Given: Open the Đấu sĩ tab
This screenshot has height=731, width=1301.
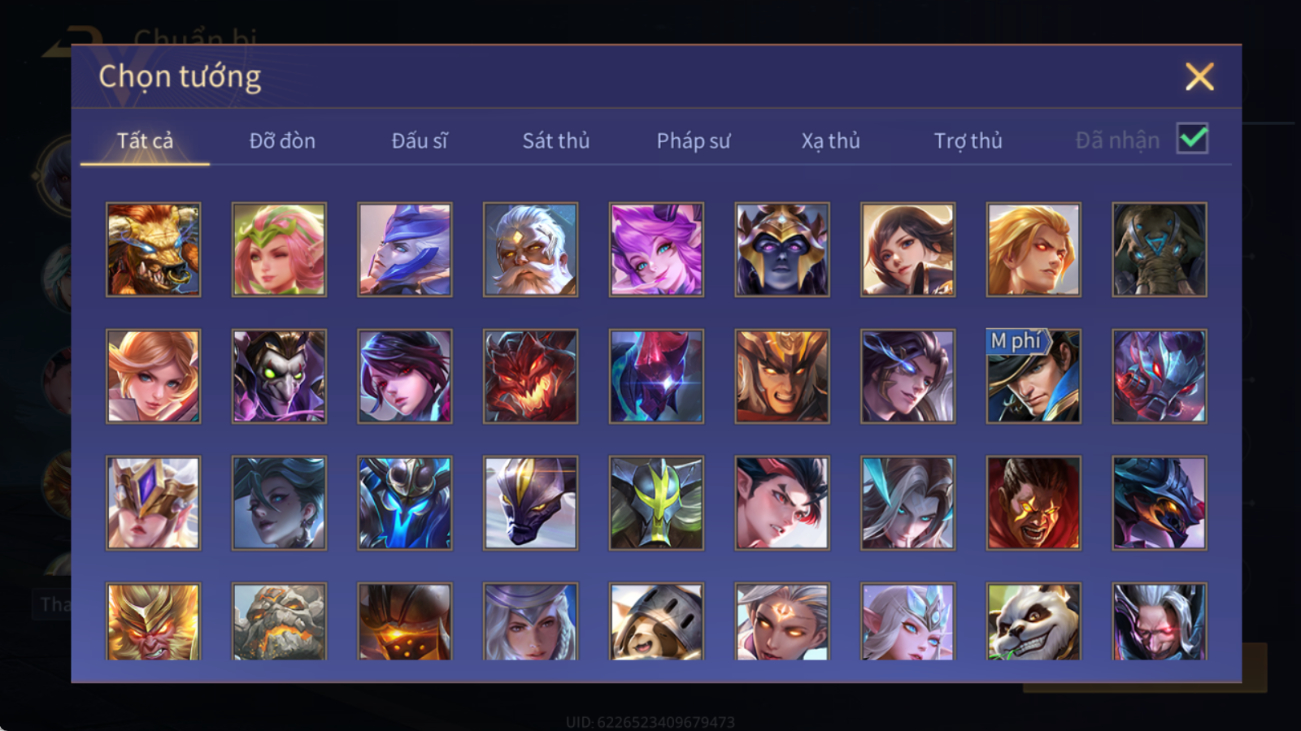Looking at the screenshot, I should (x=419, y=141).
